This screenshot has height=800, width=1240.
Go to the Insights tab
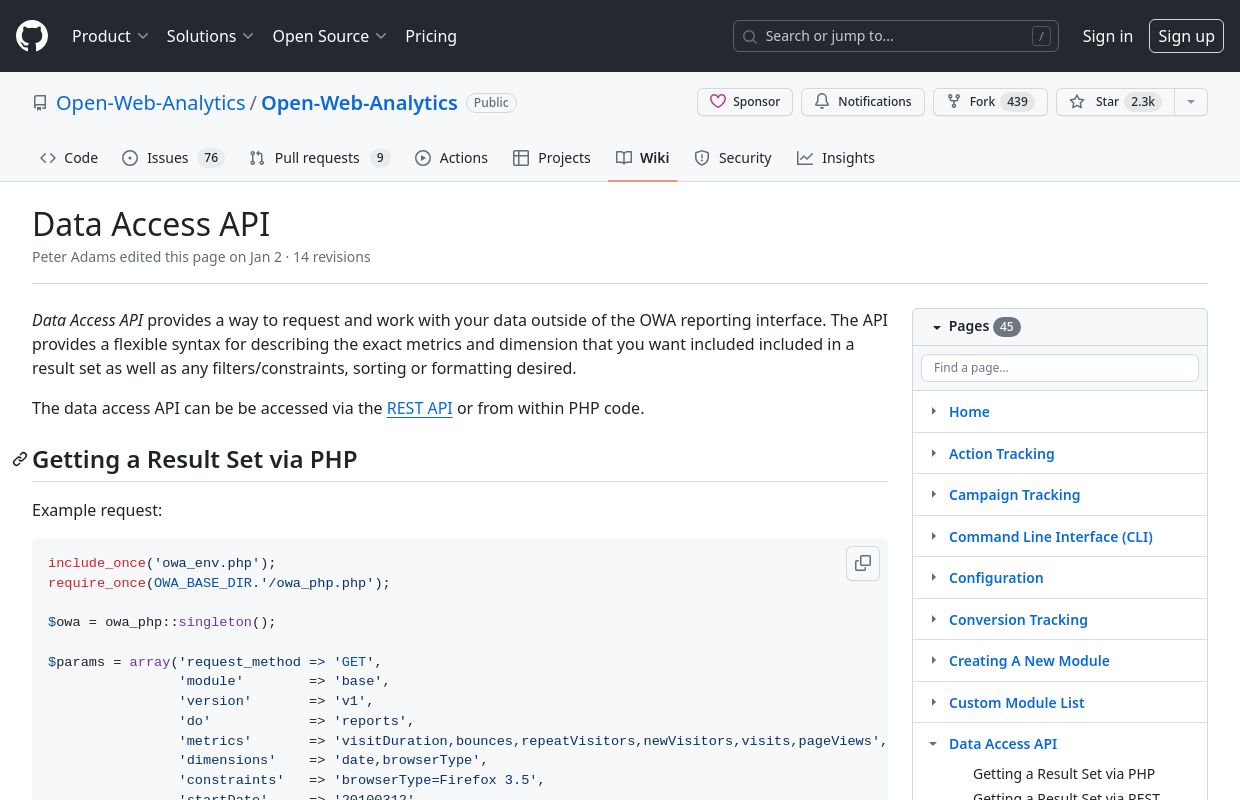click(x=836, y=158)
